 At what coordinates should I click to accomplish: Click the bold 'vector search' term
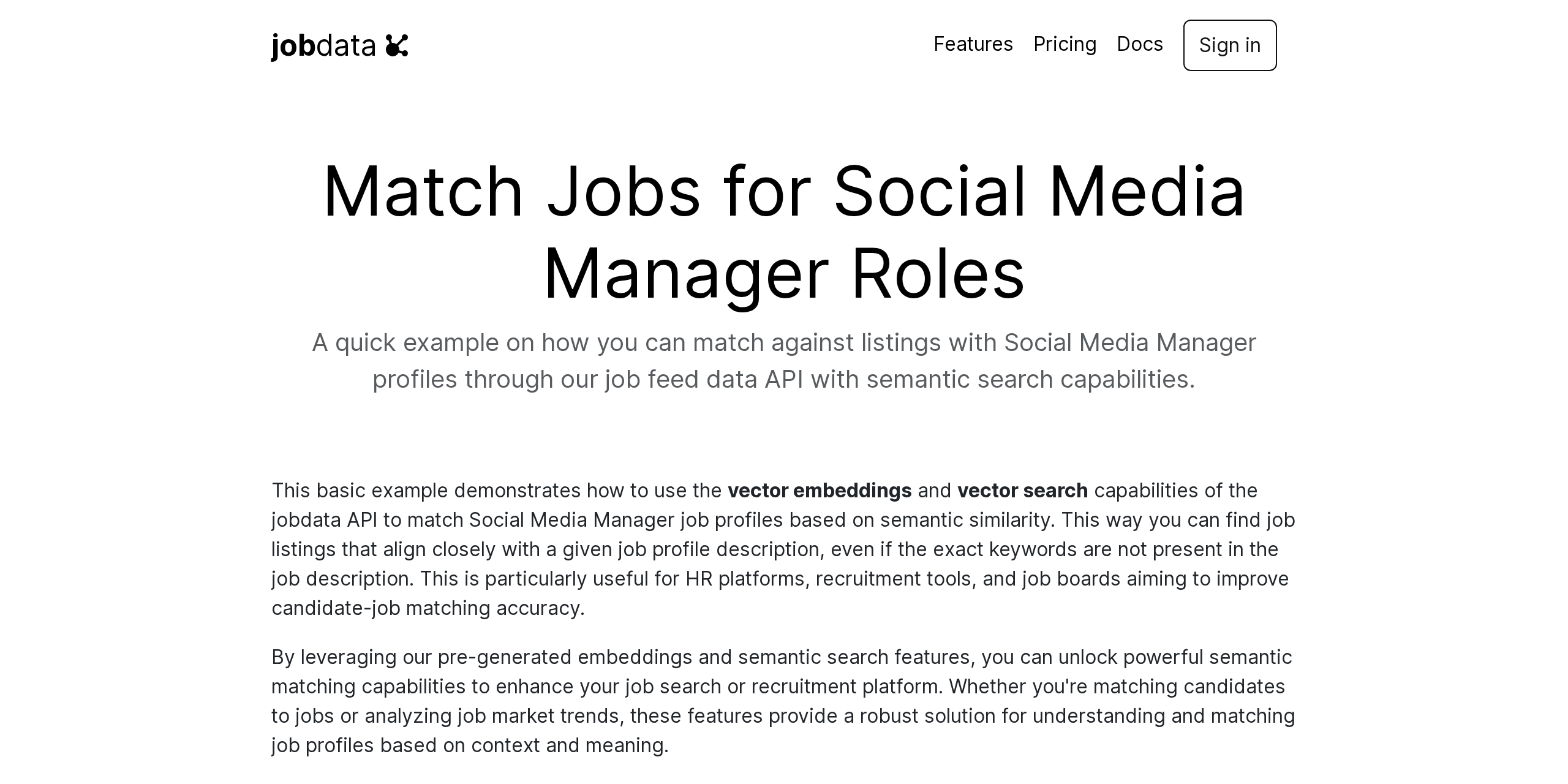point(1022,490)
